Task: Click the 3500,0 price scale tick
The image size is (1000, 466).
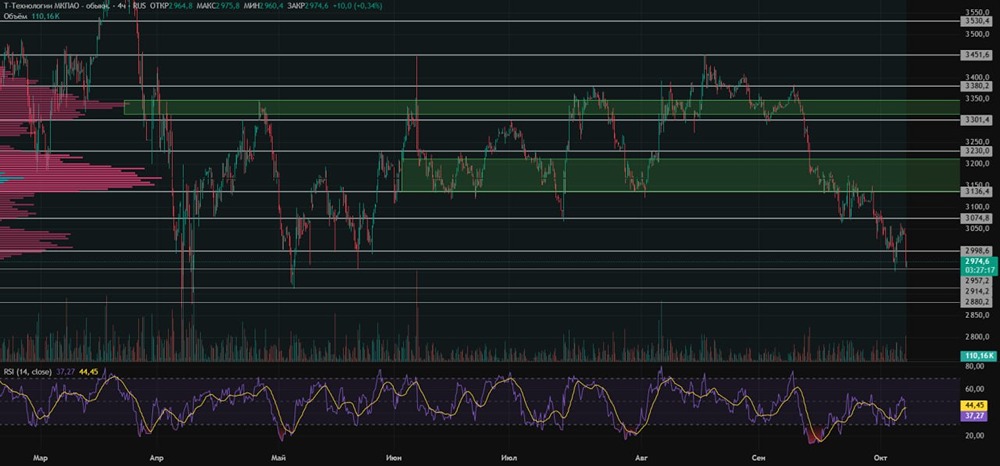Action: tap(977, 34)
